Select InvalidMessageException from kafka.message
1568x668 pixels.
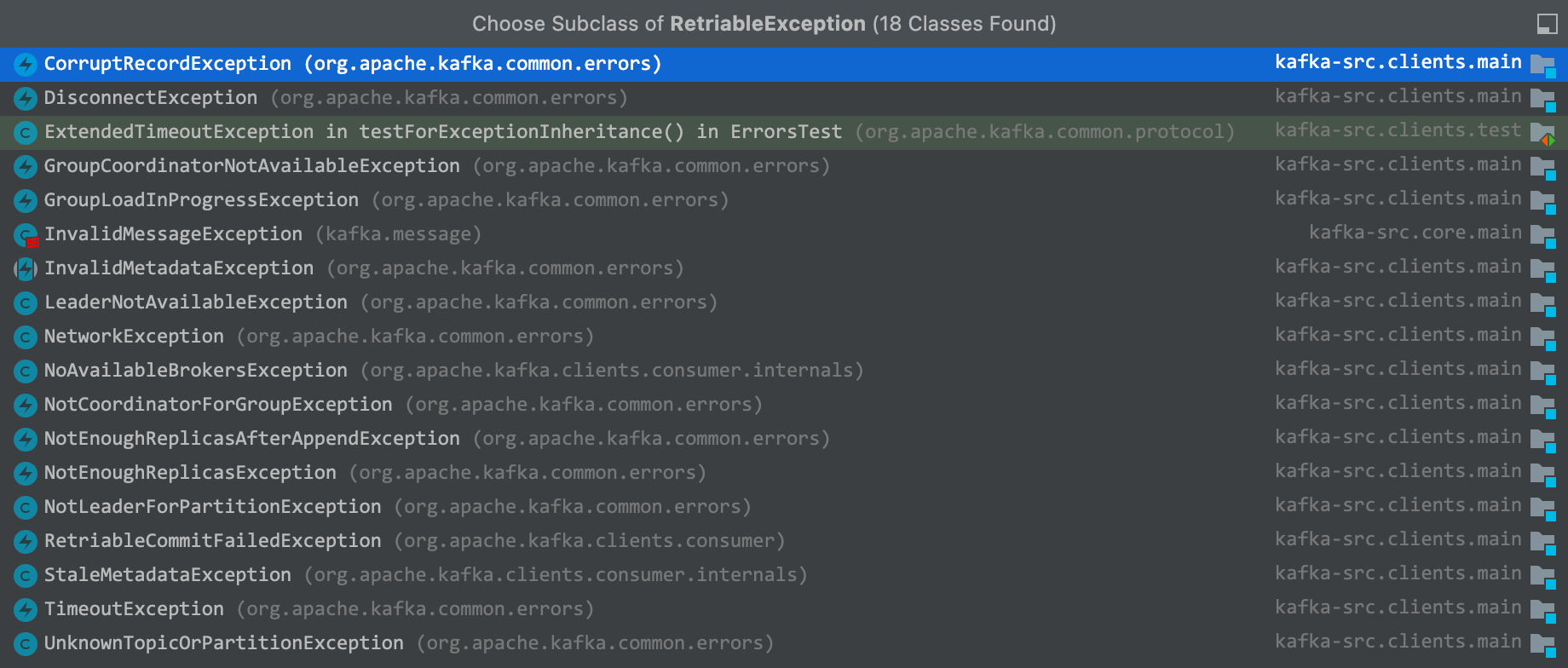[784, 234]
